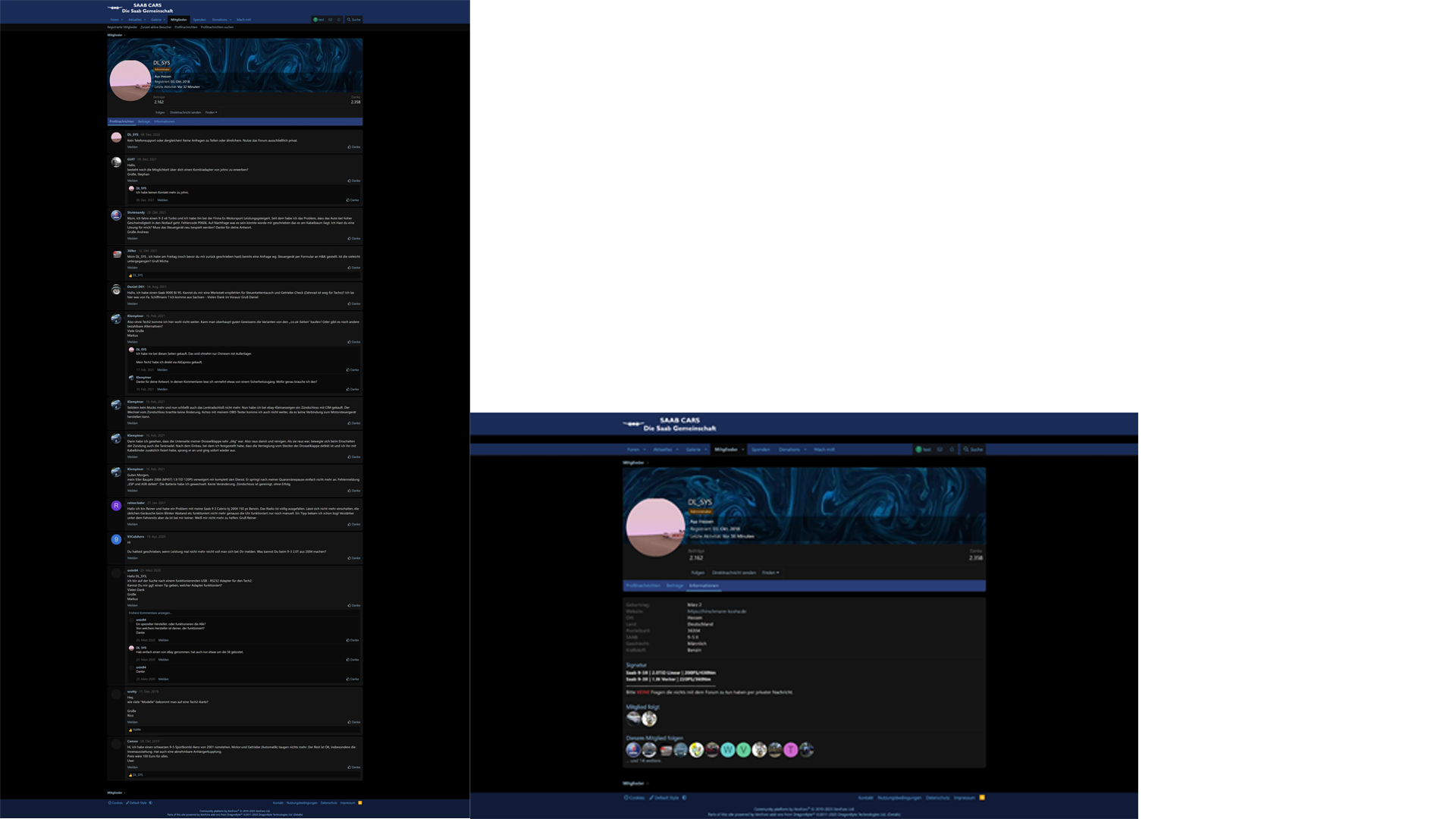This screenshot has height=819, width=1456.
Task: Click the green V follower avatar on right page
Action: point(744,750)
